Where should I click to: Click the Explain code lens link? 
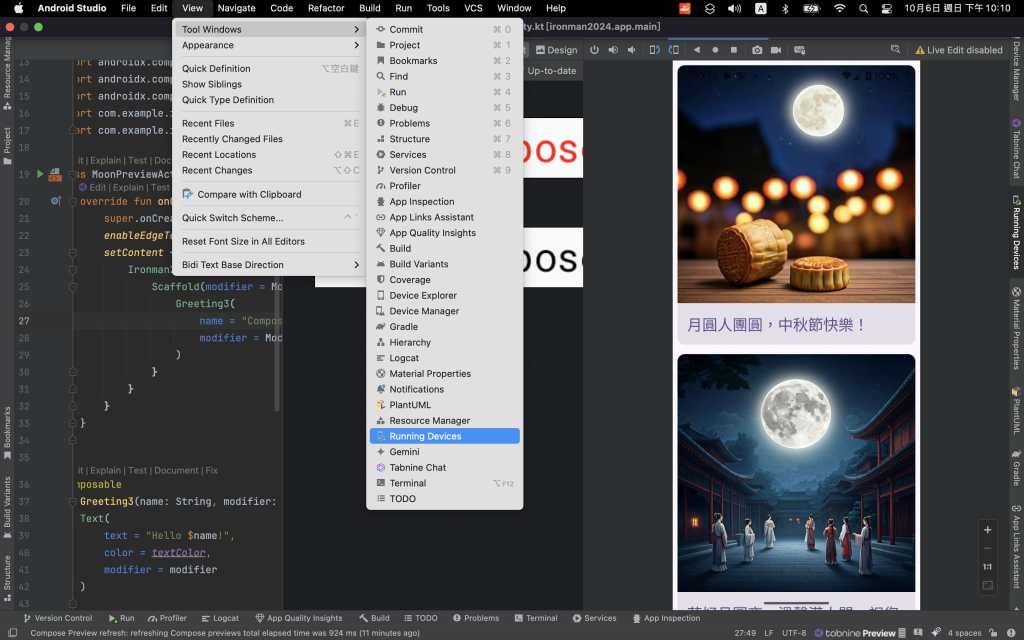click(128, 187)
